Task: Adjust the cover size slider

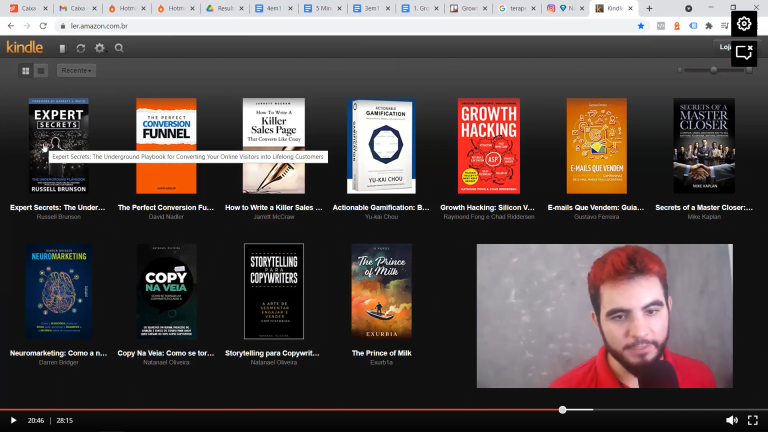Action: tap(713, 70)
